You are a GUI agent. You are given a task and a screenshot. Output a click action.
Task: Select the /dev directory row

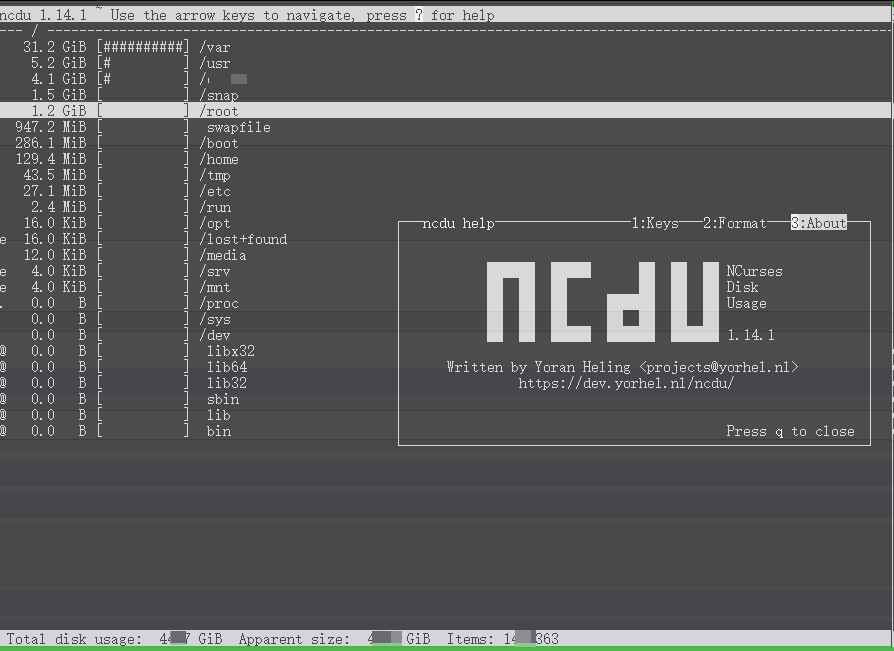(x=200, y=335)
